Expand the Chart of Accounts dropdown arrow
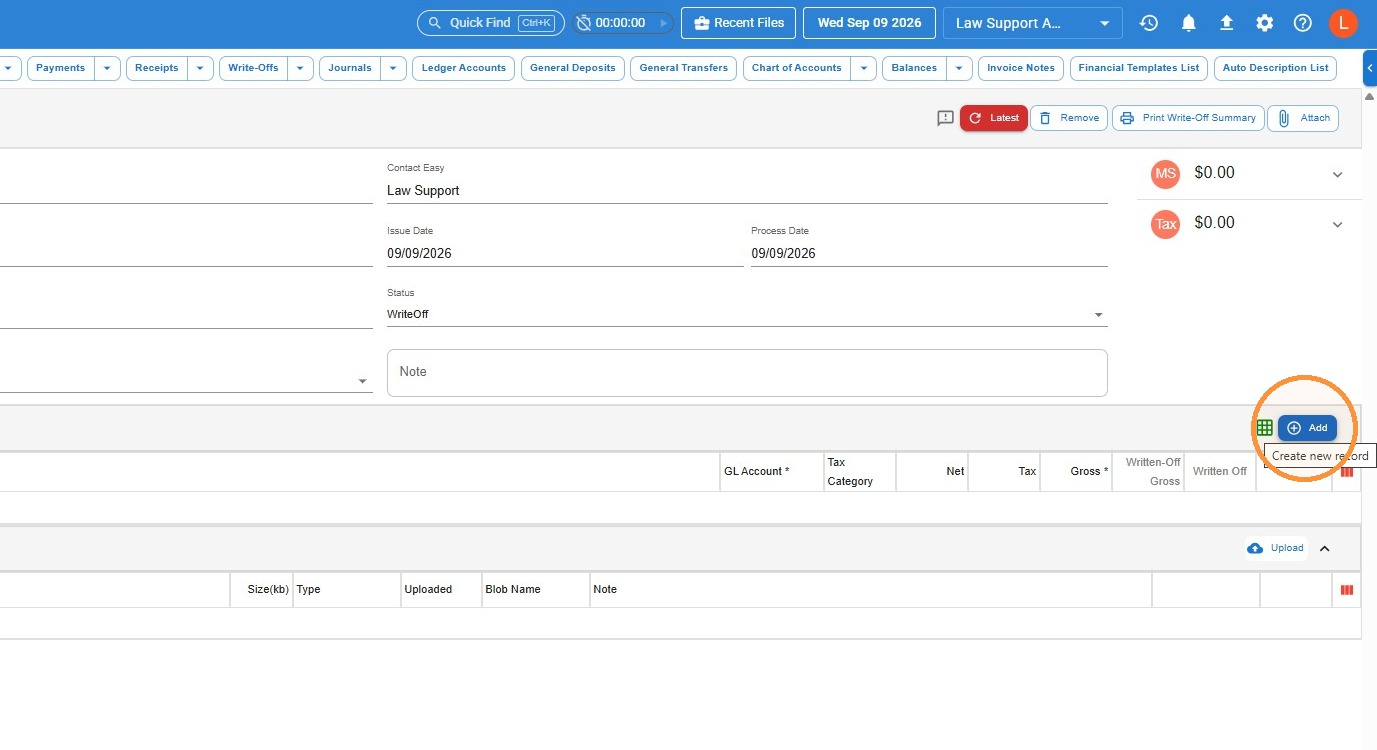This screenshot has height=750, width=1377. (864, 68)
